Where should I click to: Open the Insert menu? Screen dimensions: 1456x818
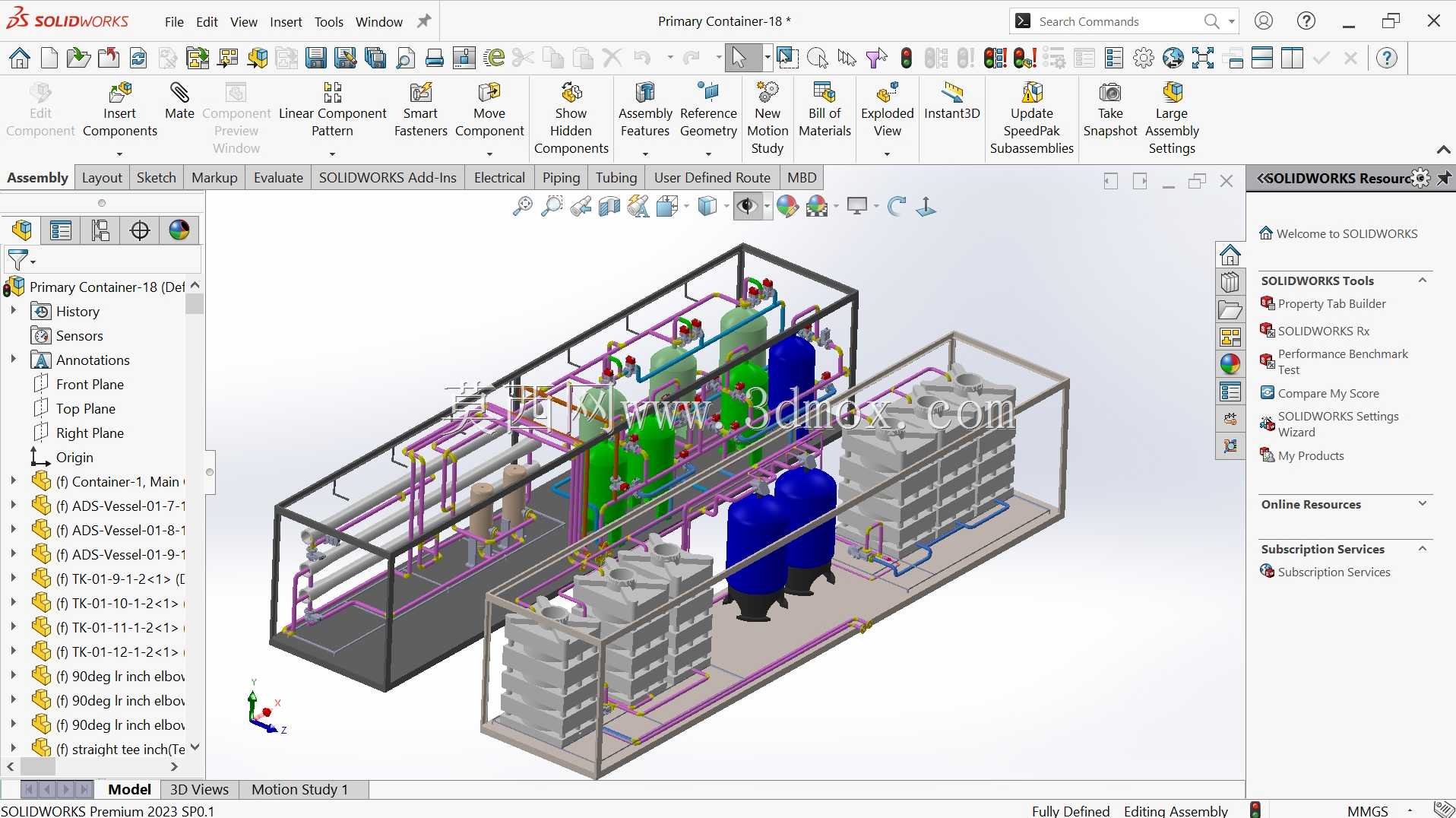click(286, 22)
